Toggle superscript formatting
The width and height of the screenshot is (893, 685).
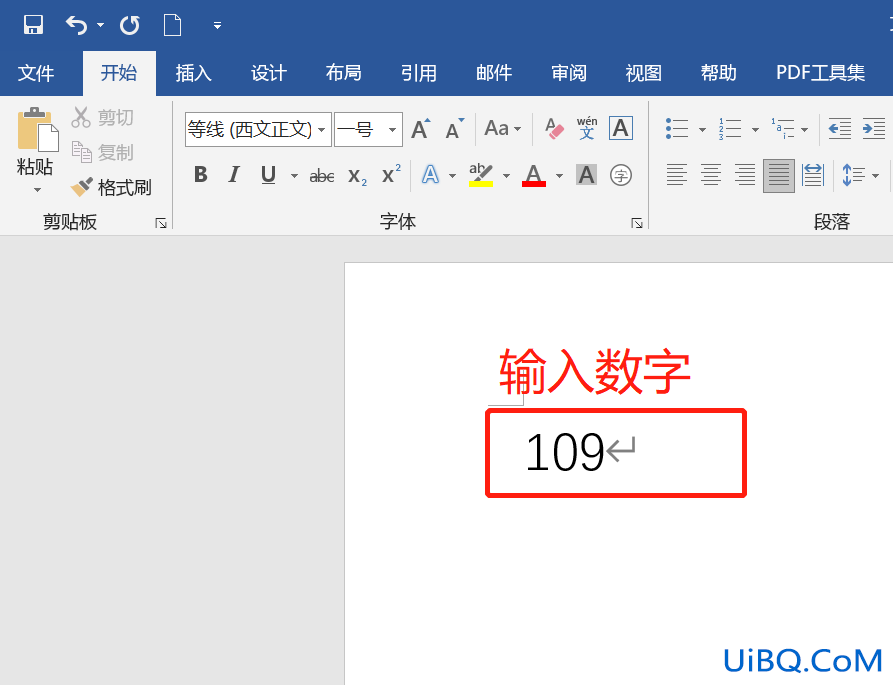pos(391,175)
